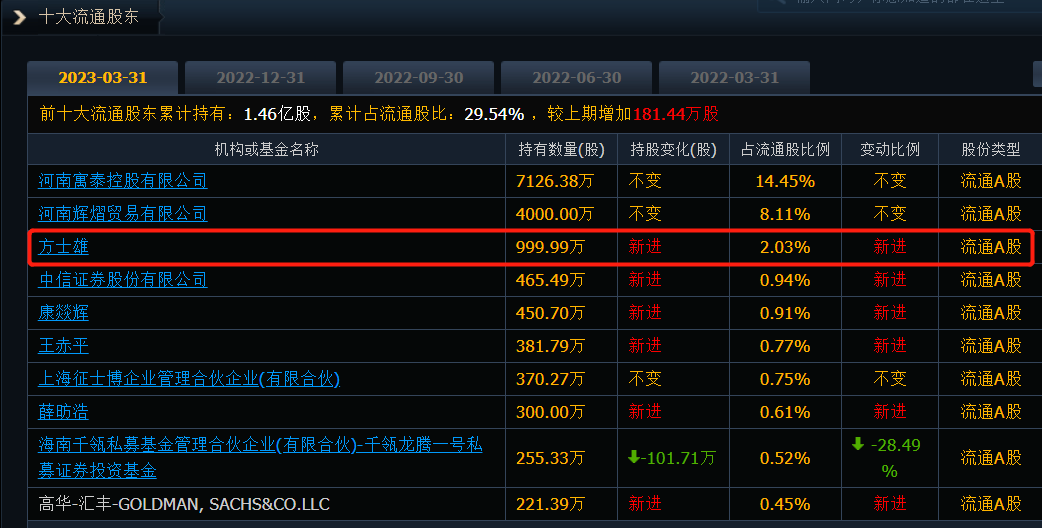Click the 221.39万 holding value
The width and height of the screenshot is (1042, 528).
[550, 504]
